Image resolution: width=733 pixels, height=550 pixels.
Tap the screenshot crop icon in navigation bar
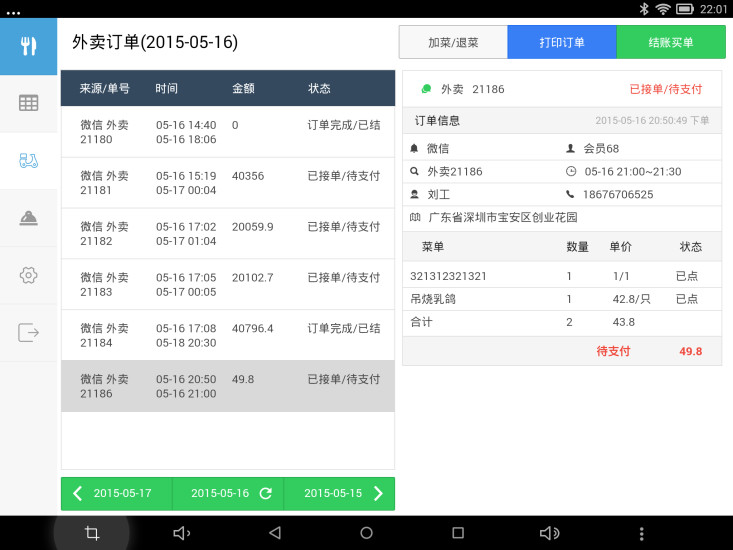(x=91, y=533)
